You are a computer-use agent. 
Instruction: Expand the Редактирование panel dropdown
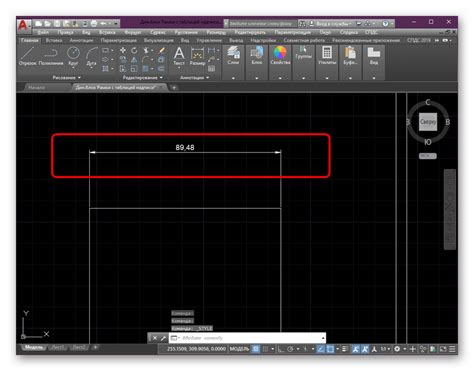click(x=143, y=78)
